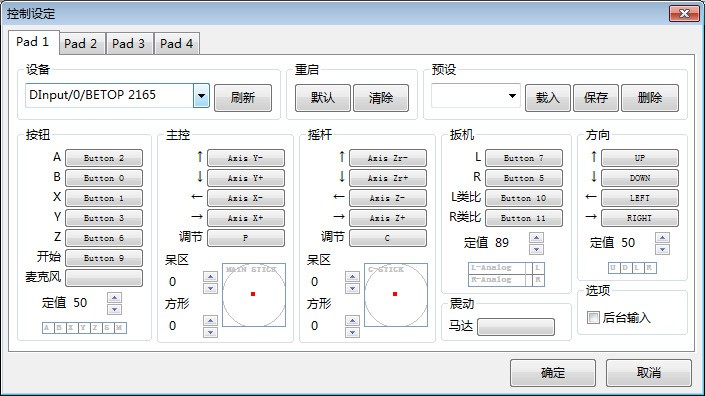Click the 马达 motor rumble mapping field
705x396 pixels.
[x=516, y=327]
